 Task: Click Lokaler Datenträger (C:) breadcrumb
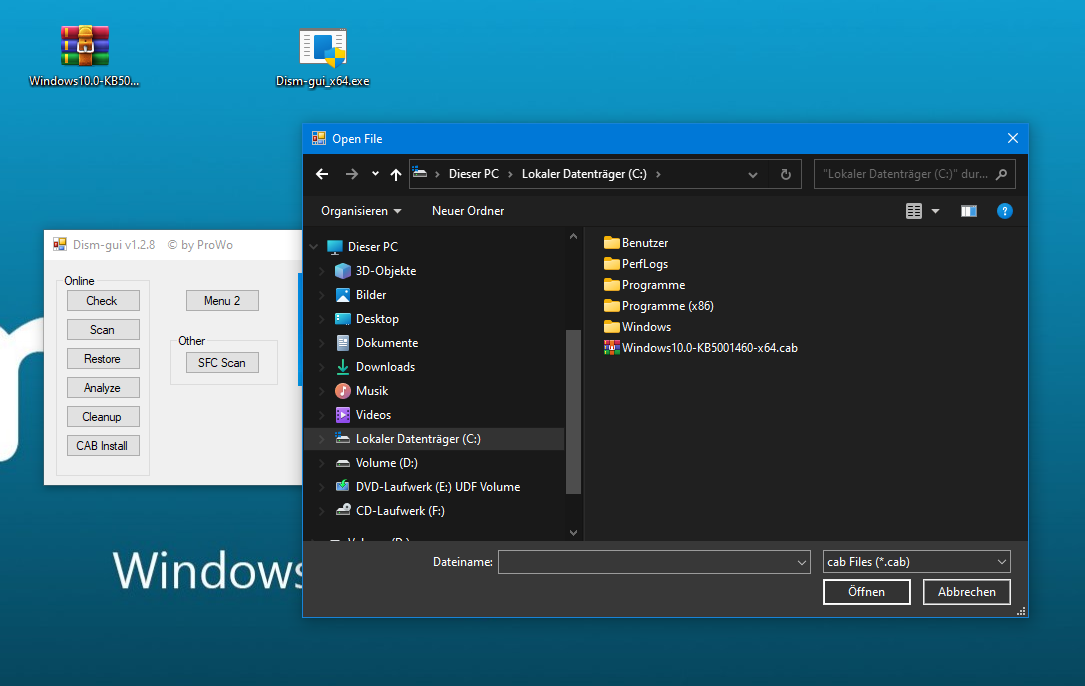click(584, 174)
